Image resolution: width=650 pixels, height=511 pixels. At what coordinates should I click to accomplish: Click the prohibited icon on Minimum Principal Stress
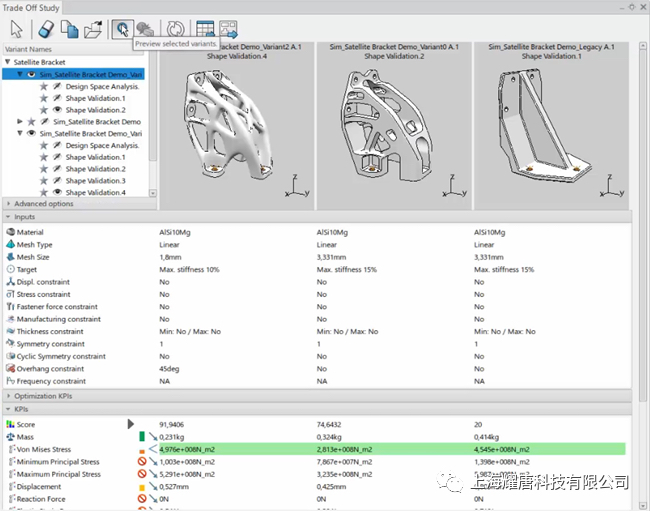click(x=142, y=461)
